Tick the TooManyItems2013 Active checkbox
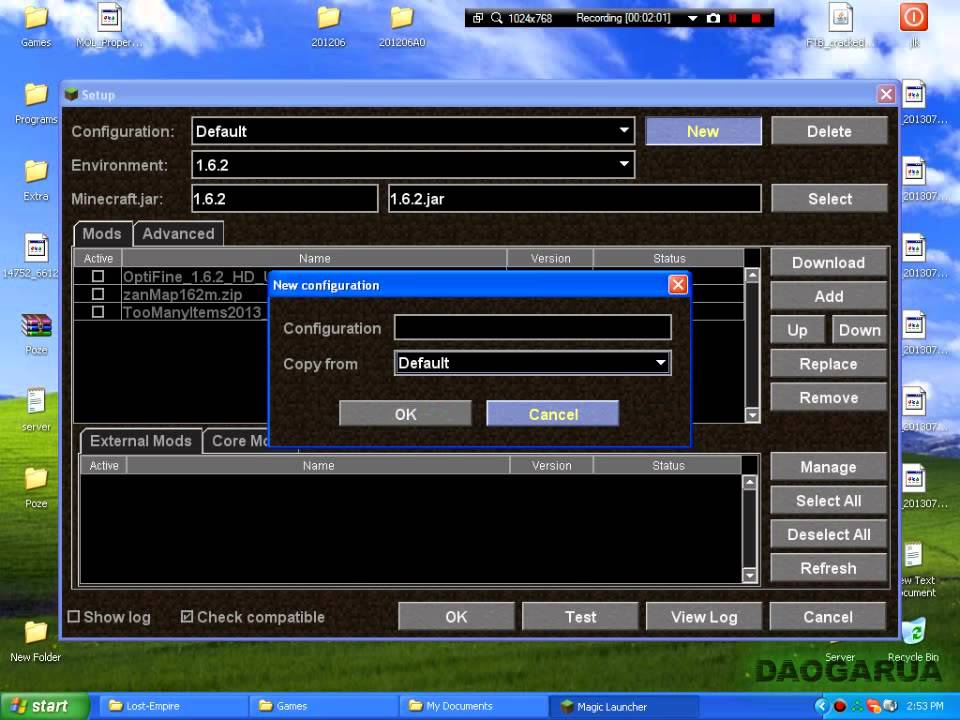This screenshot has width=960, height=720. (97, 312)
